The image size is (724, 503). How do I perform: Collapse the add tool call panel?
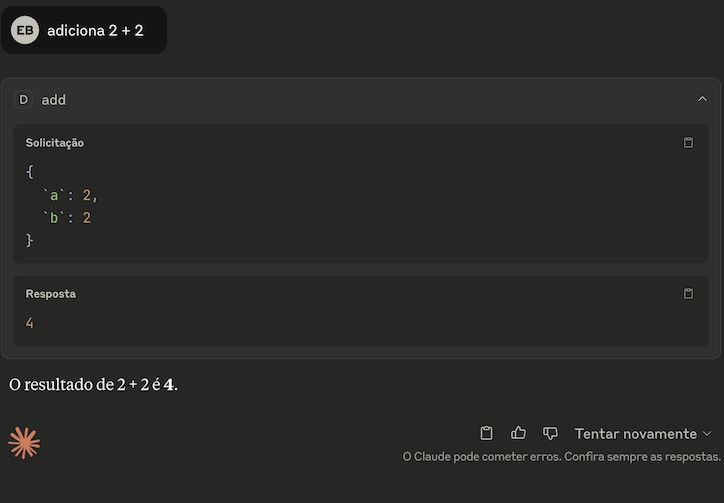tap(702, 99)
